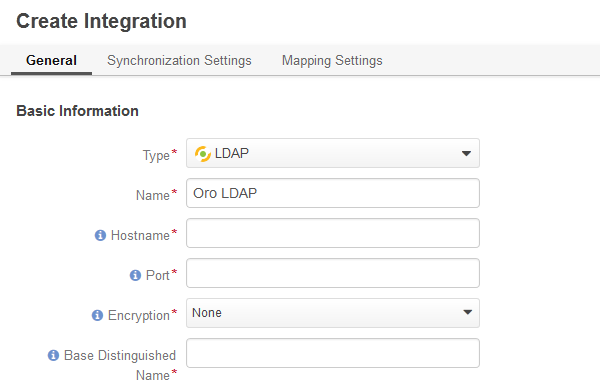Click the Create Integration page title
Viewport: 600px width, 390px height.
[101, 21]
